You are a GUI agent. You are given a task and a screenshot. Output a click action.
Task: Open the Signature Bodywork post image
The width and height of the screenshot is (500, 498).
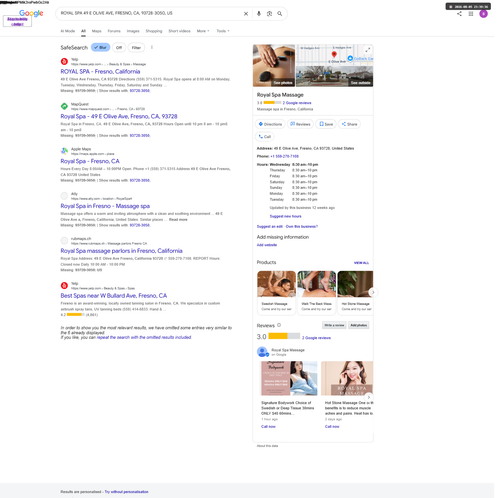289,378
